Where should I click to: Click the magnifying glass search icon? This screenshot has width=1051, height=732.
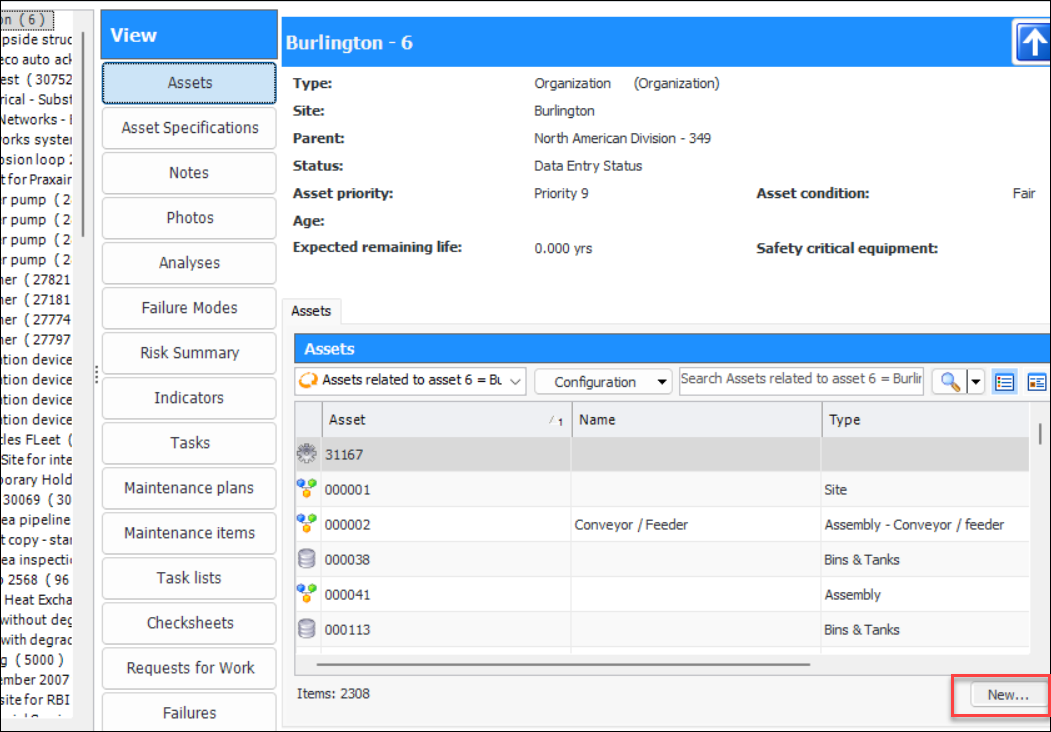948,381
